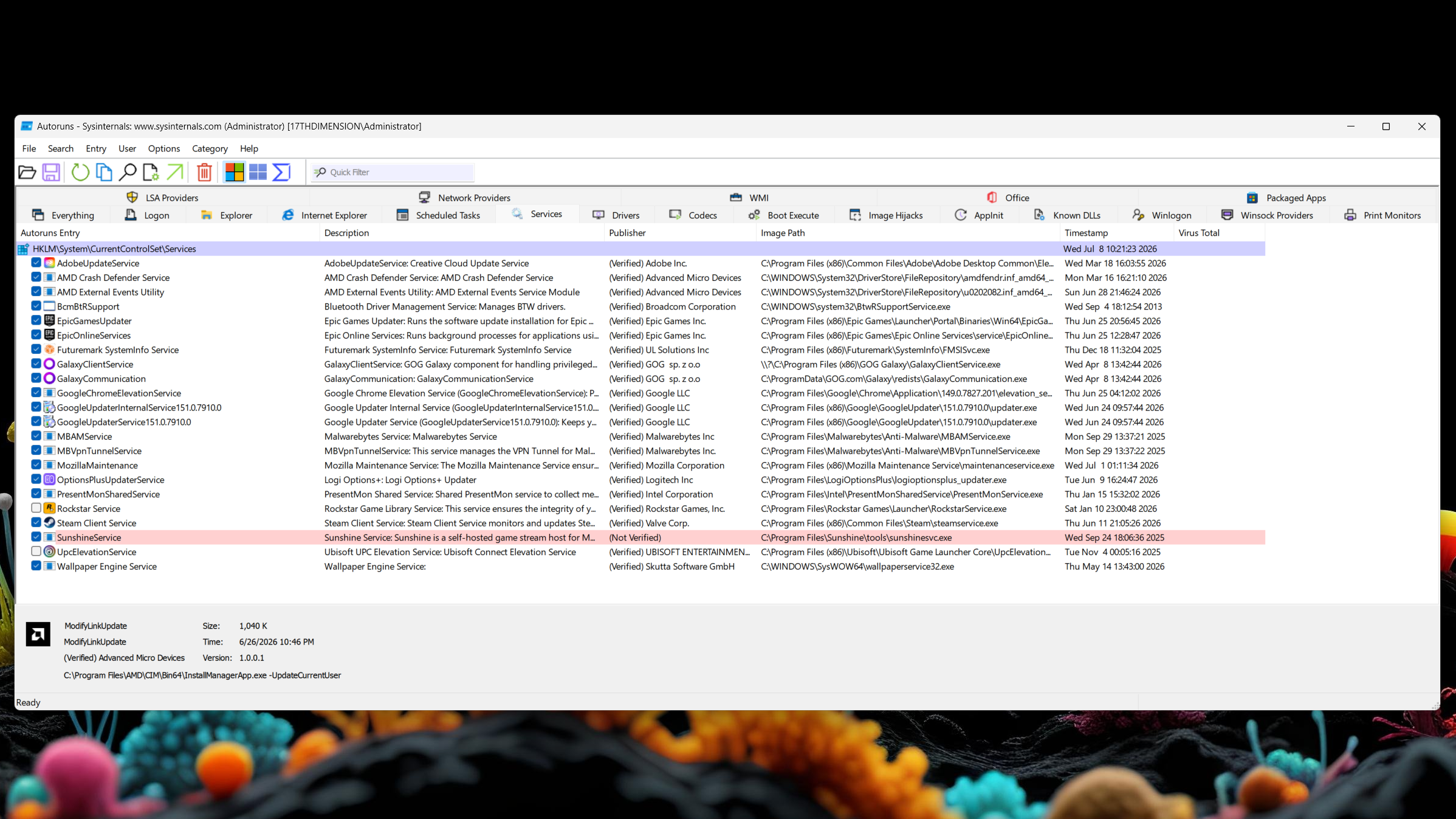
Task: Refresh the autoruns scan
Action: pos(80,173)
